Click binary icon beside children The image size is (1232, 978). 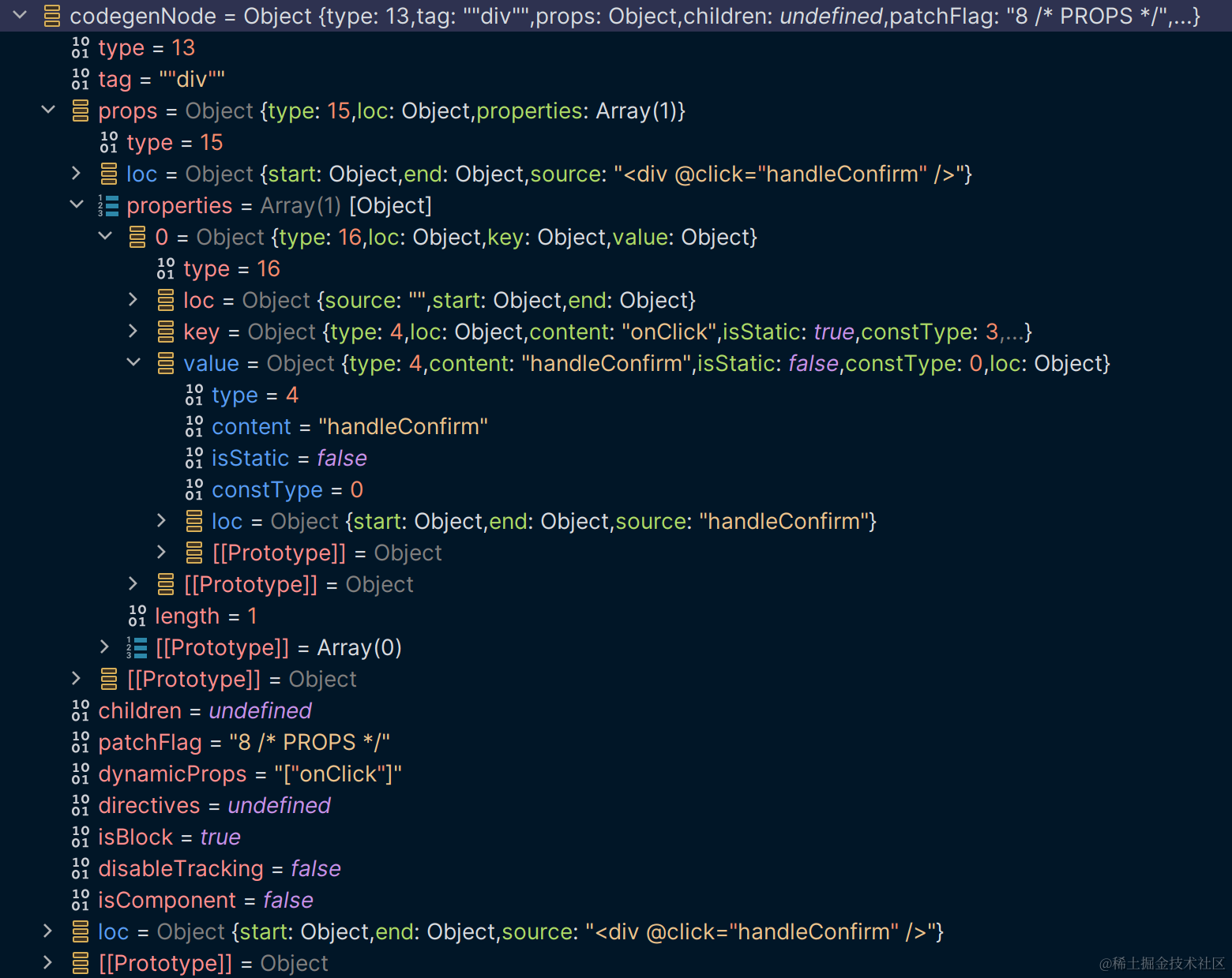click(81, 710)
